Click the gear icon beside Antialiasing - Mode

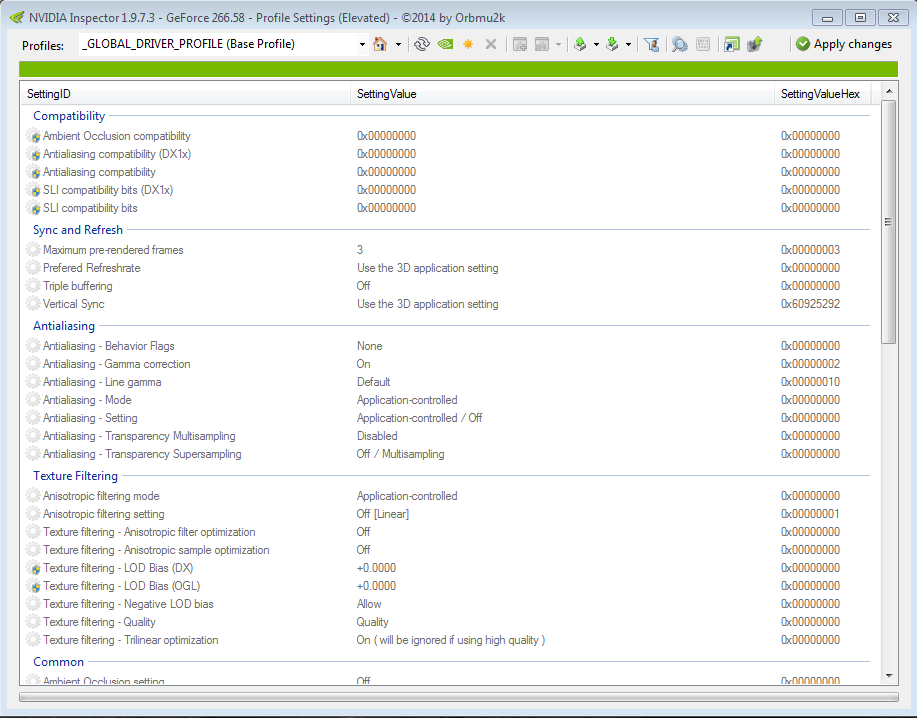point(34,400)
